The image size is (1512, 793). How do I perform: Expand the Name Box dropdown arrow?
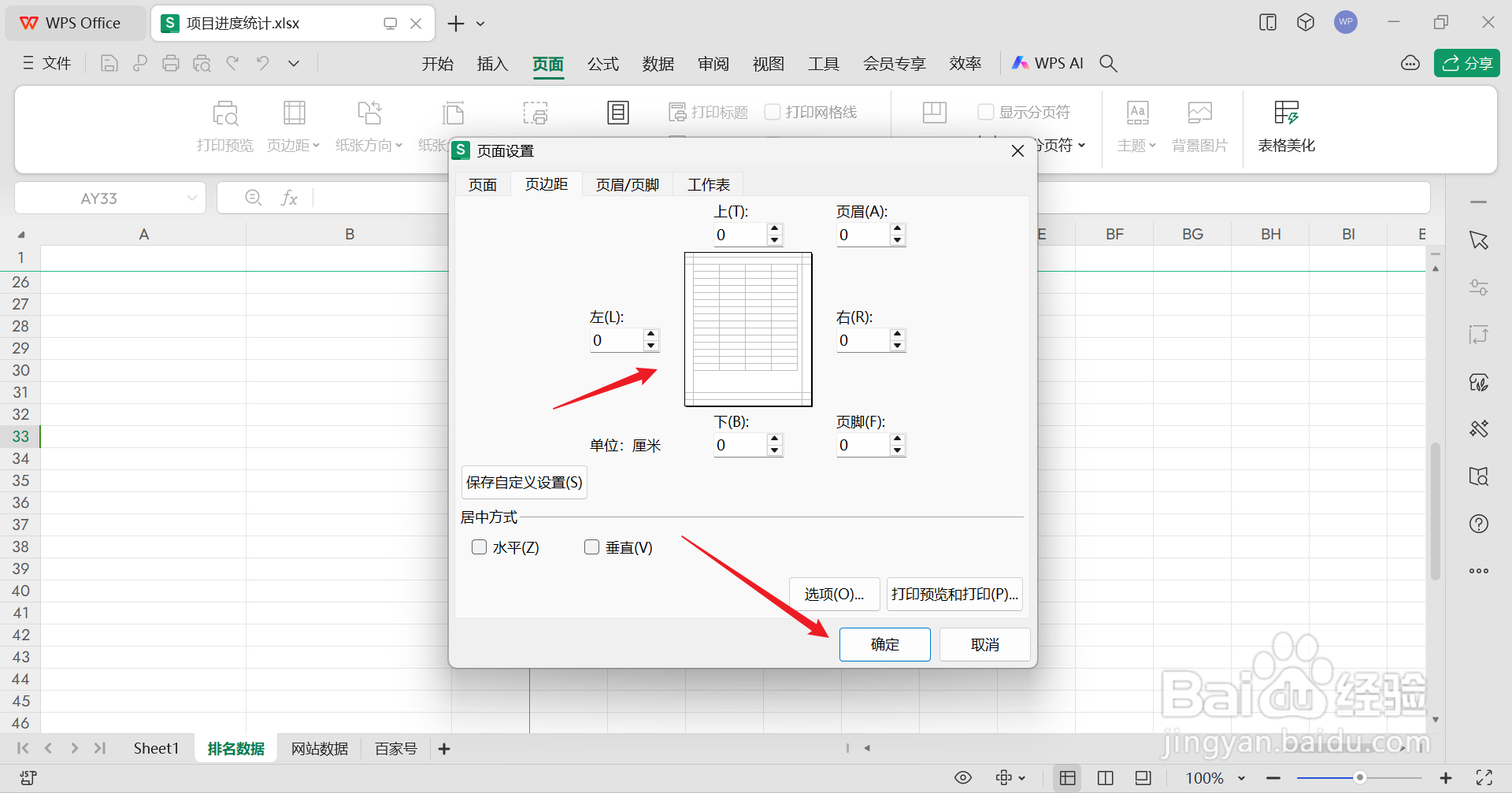[x=191, y=198]
